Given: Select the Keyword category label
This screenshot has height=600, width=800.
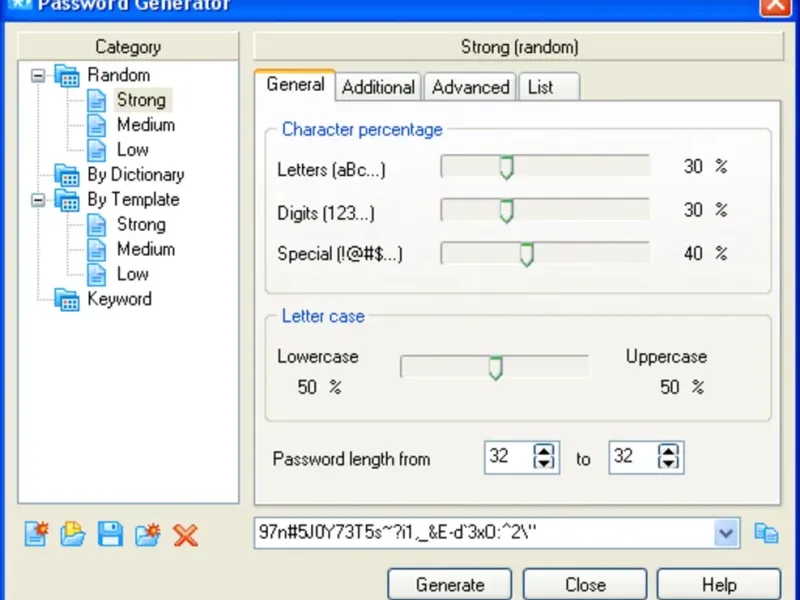Looking at the screenshot, I should click(x=119, y=299).
